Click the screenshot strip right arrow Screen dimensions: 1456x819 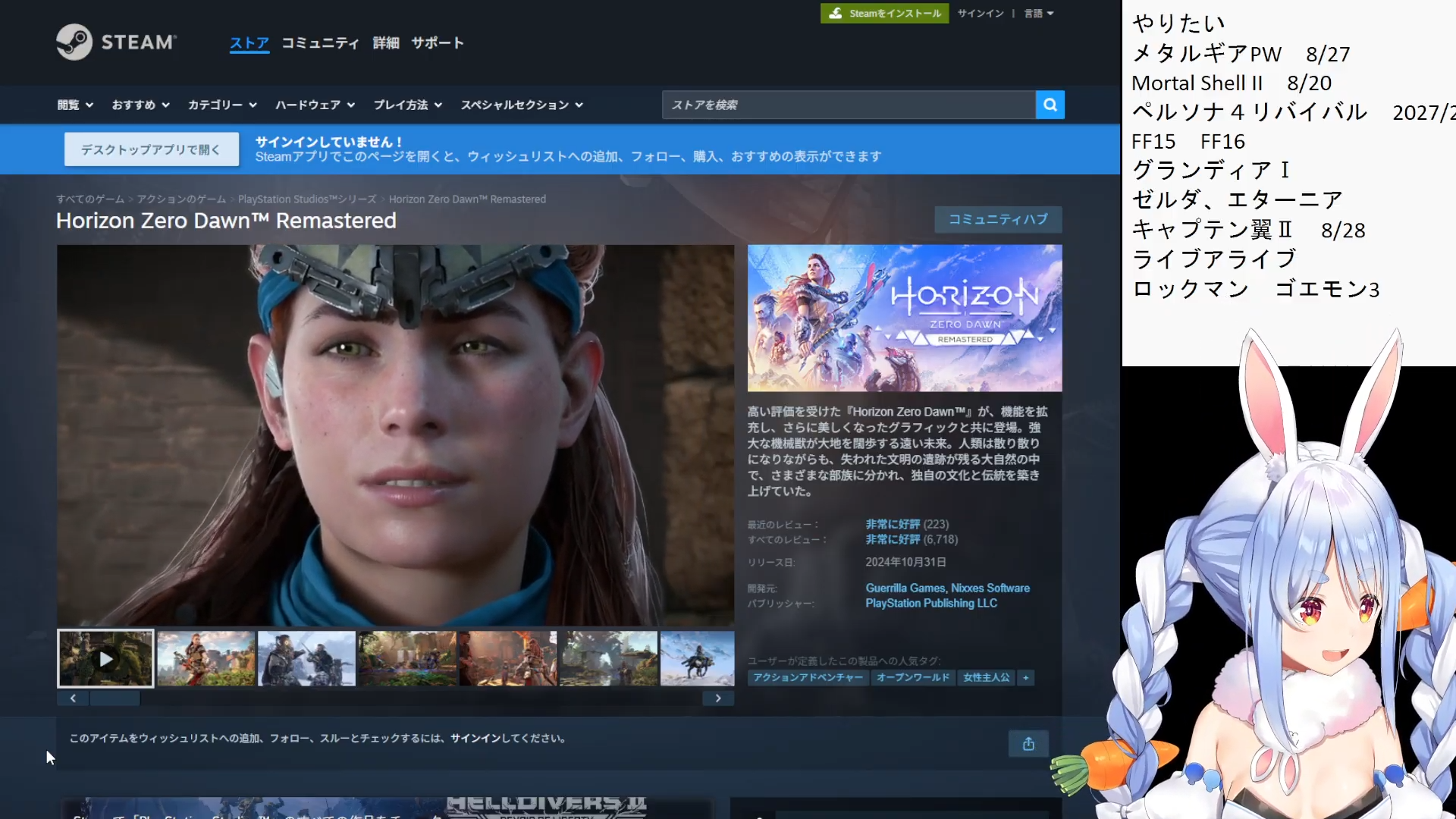[x=718, y=698]
